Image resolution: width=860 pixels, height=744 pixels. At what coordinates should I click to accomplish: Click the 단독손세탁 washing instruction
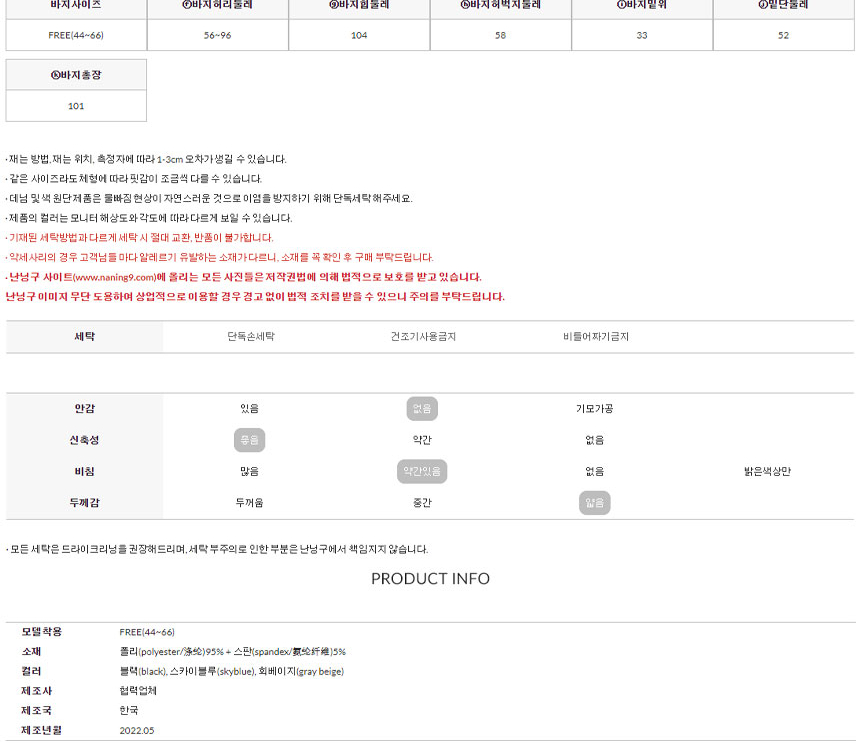coord(250,337)
